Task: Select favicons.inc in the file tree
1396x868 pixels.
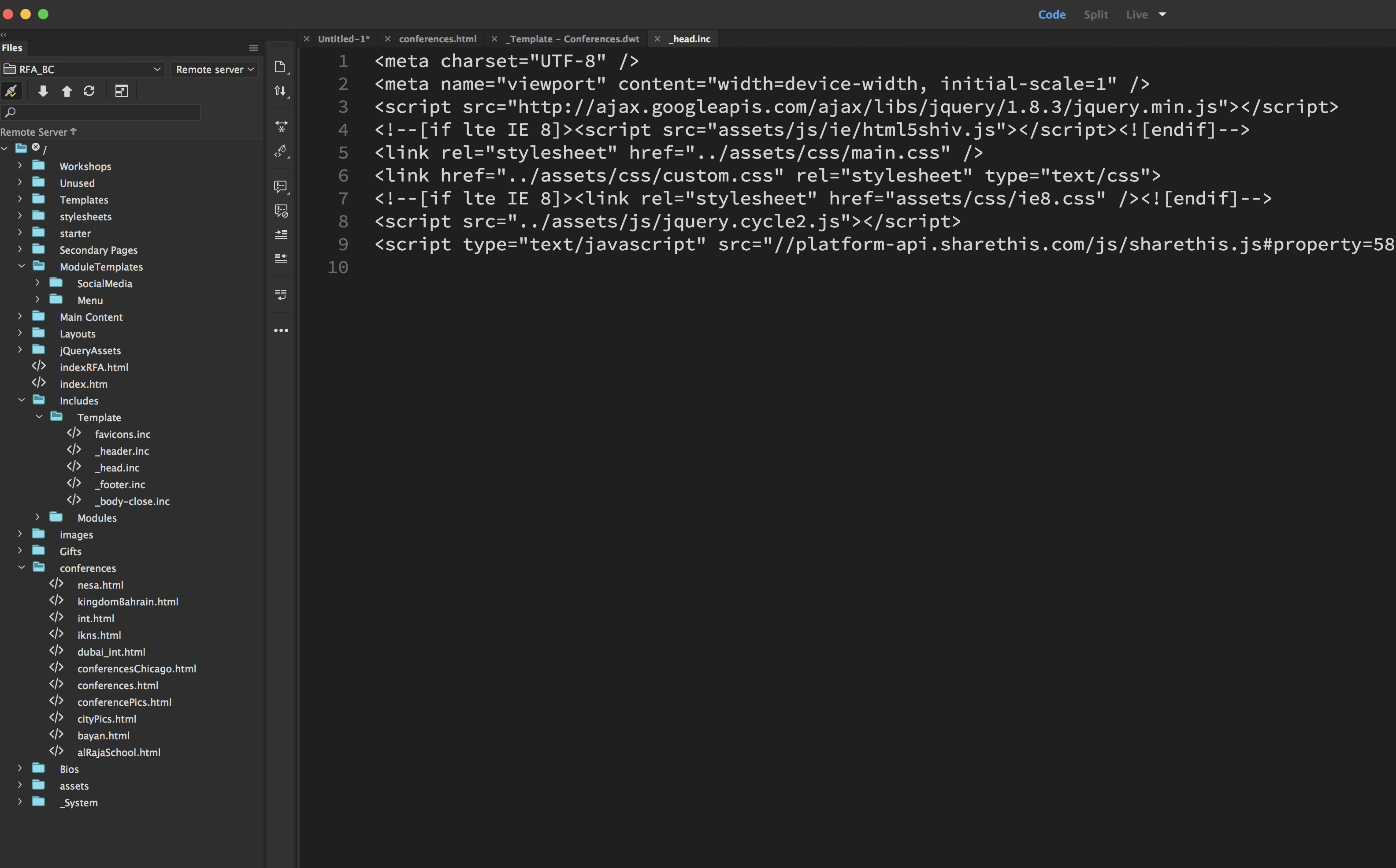Action: pos(122,434)
